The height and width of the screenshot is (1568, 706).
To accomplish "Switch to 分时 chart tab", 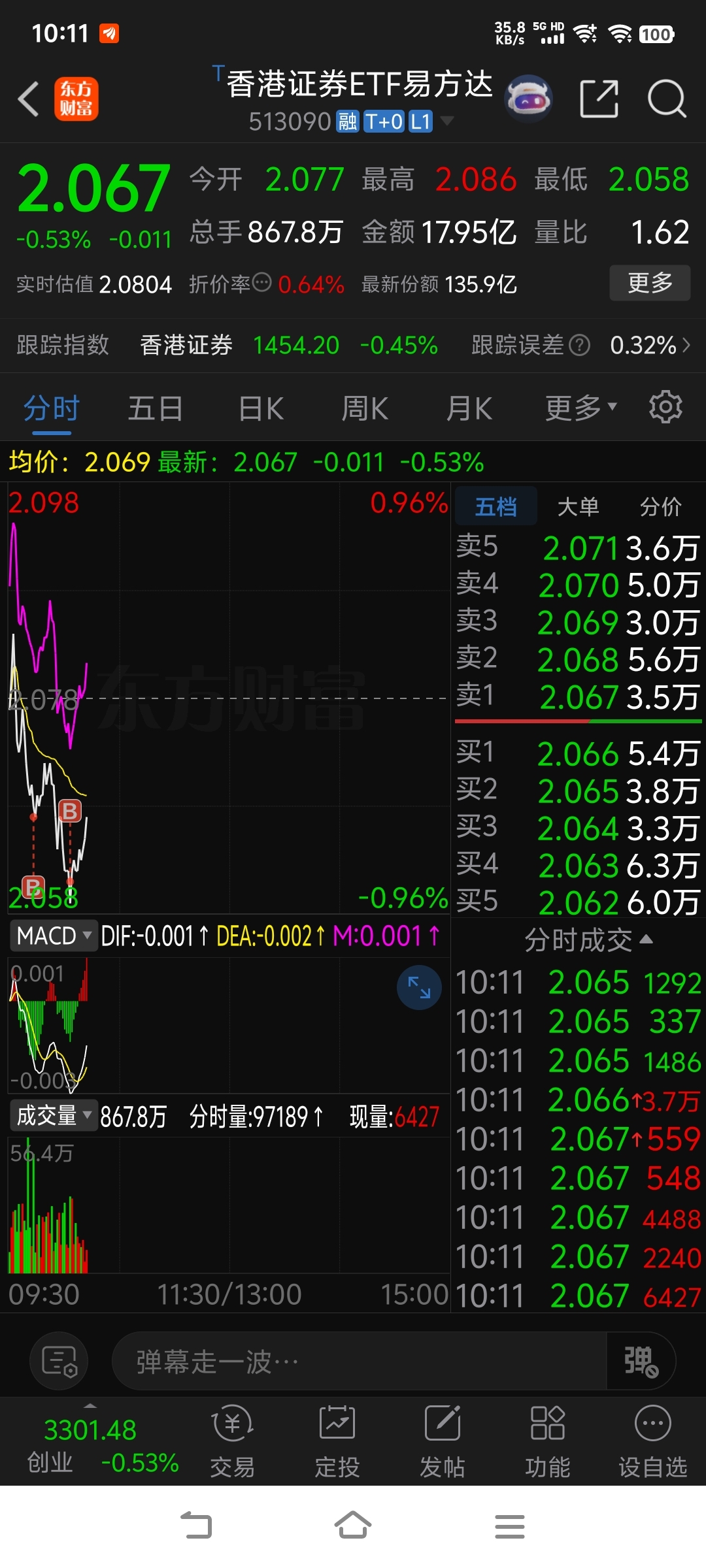I will (x=52, y=409).
